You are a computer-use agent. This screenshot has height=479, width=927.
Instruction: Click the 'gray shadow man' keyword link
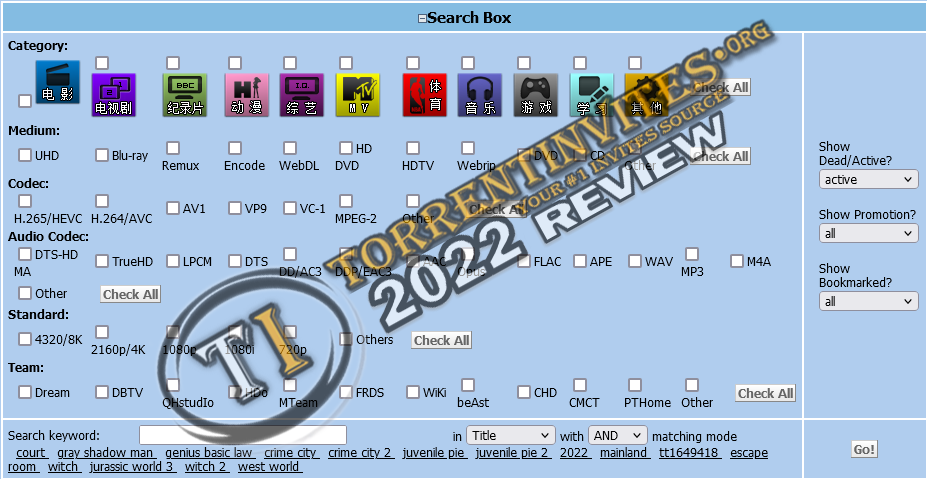(x=105, y=453)
